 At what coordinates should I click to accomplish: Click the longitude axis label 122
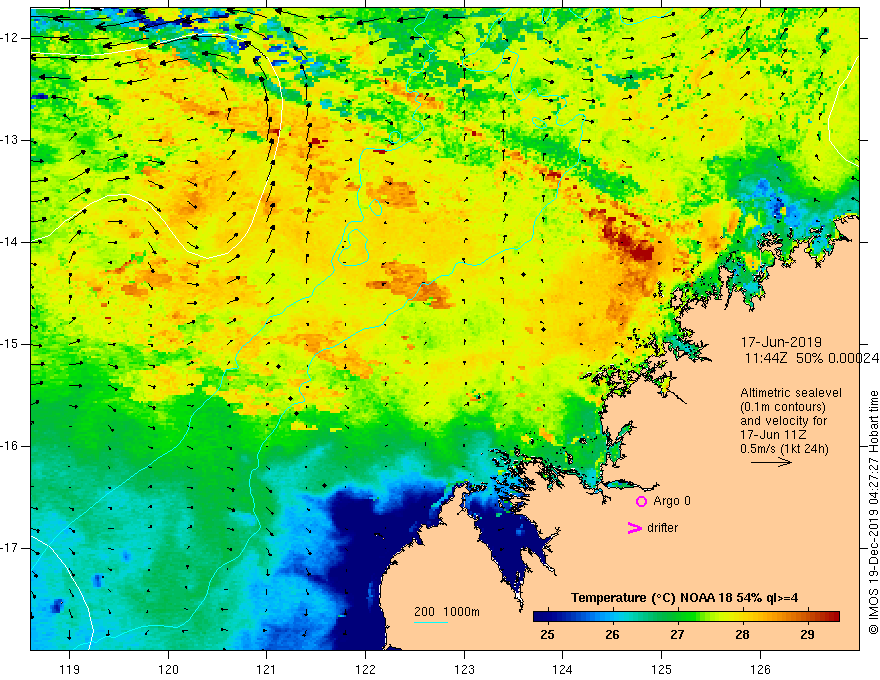(x=365, y=669)
